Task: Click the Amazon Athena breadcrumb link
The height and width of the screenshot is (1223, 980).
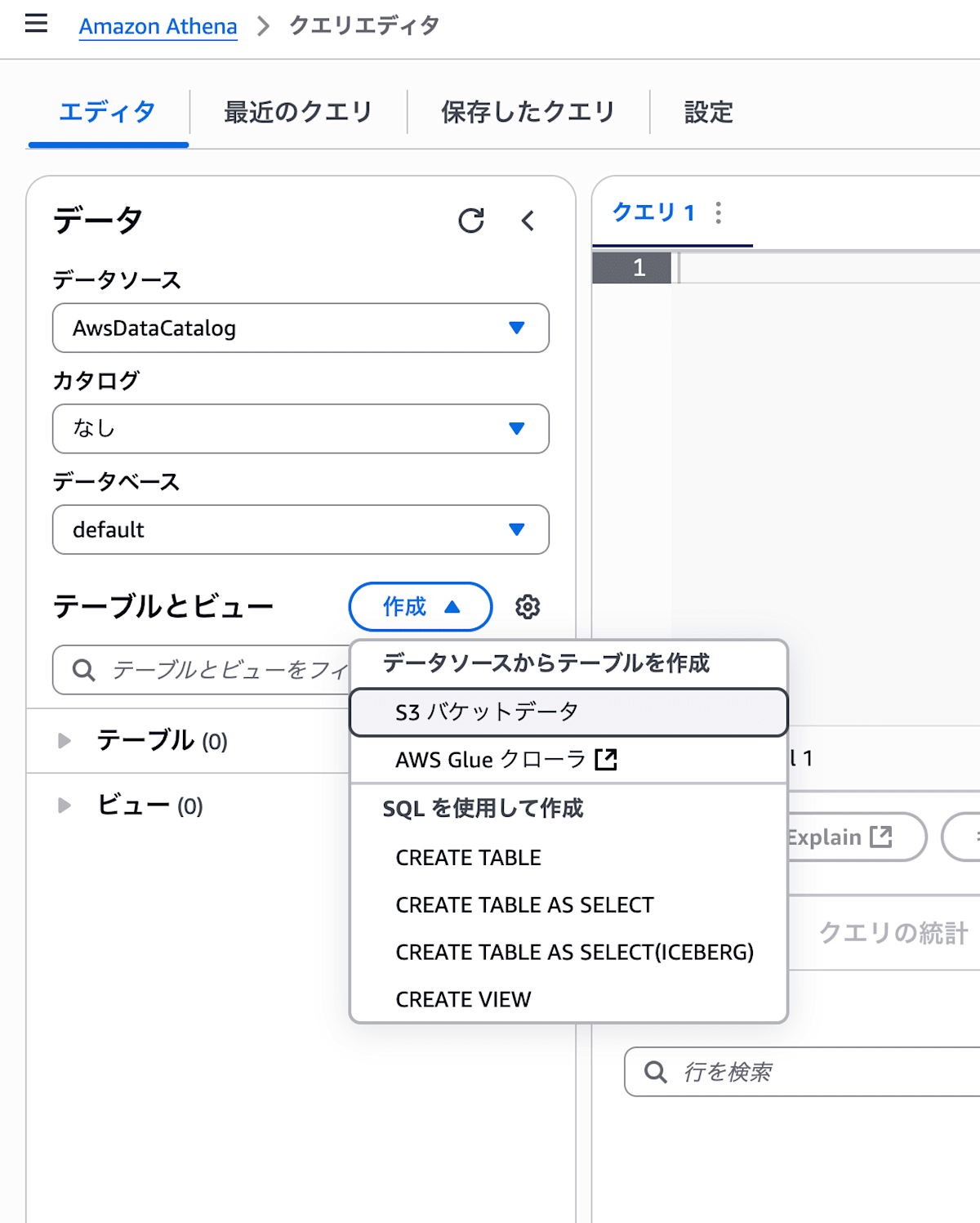Action: point(158,26)
